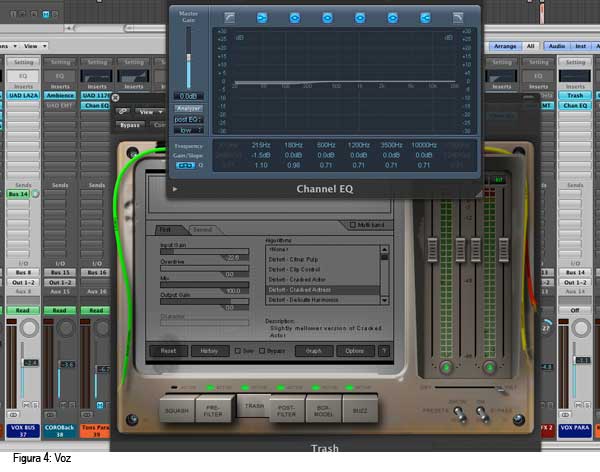The width and height of the screenshot is (600, 472).
Task: Adjust the Input Gain slider in Trash
Action: pos(204,252)
